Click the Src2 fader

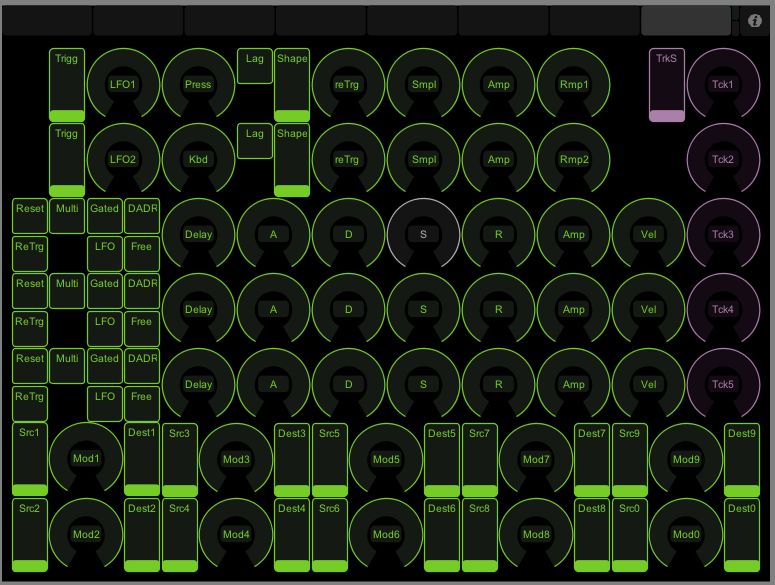(x=30, y=535)
